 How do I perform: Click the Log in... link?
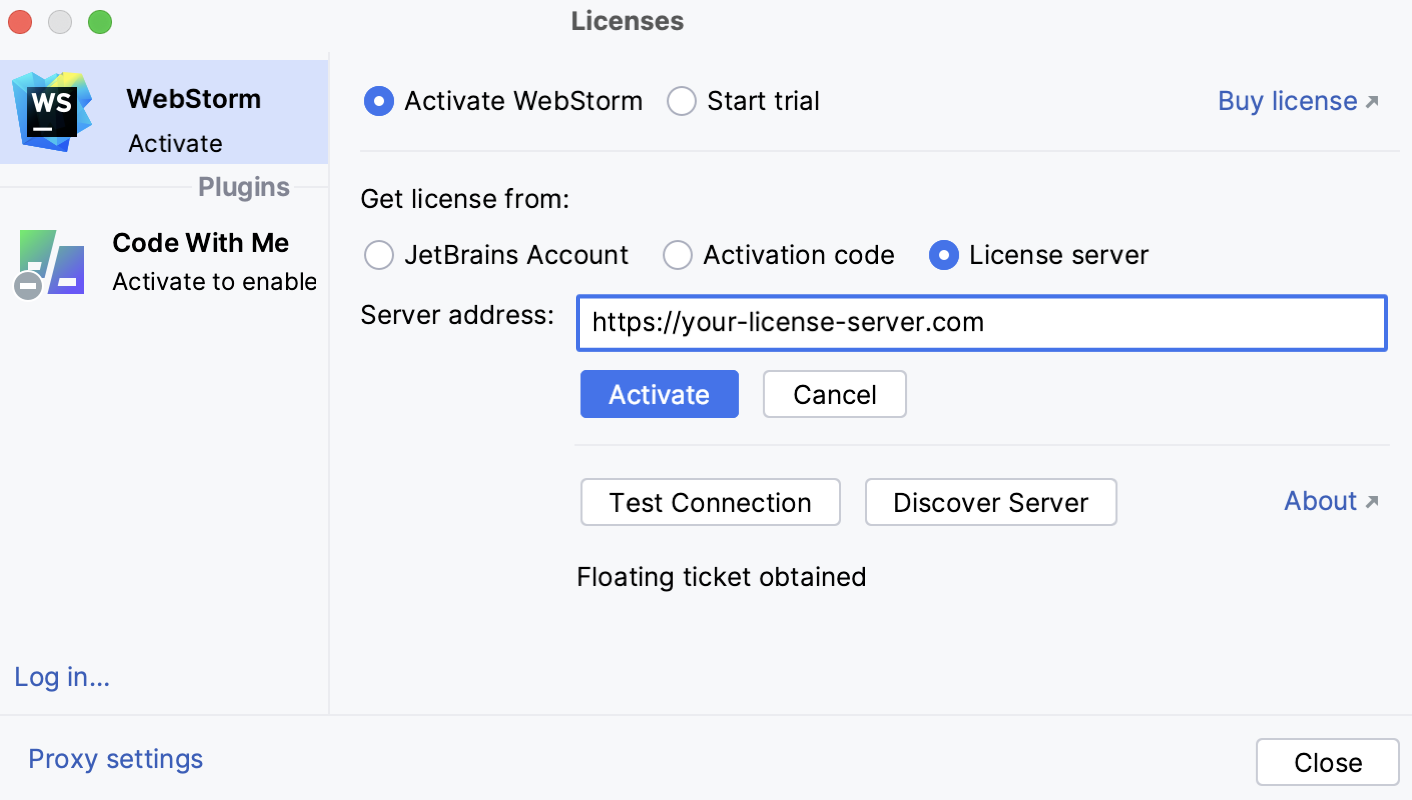(x=62, y=677)
